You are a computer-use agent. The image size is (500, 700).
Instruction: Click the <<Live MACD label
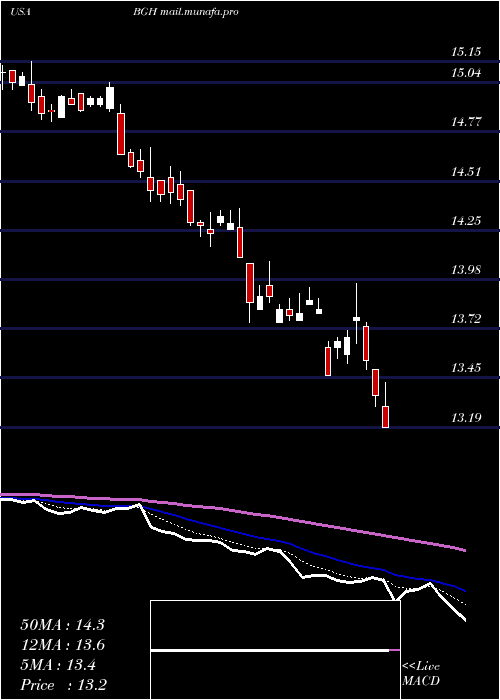[x=421, y=674]
